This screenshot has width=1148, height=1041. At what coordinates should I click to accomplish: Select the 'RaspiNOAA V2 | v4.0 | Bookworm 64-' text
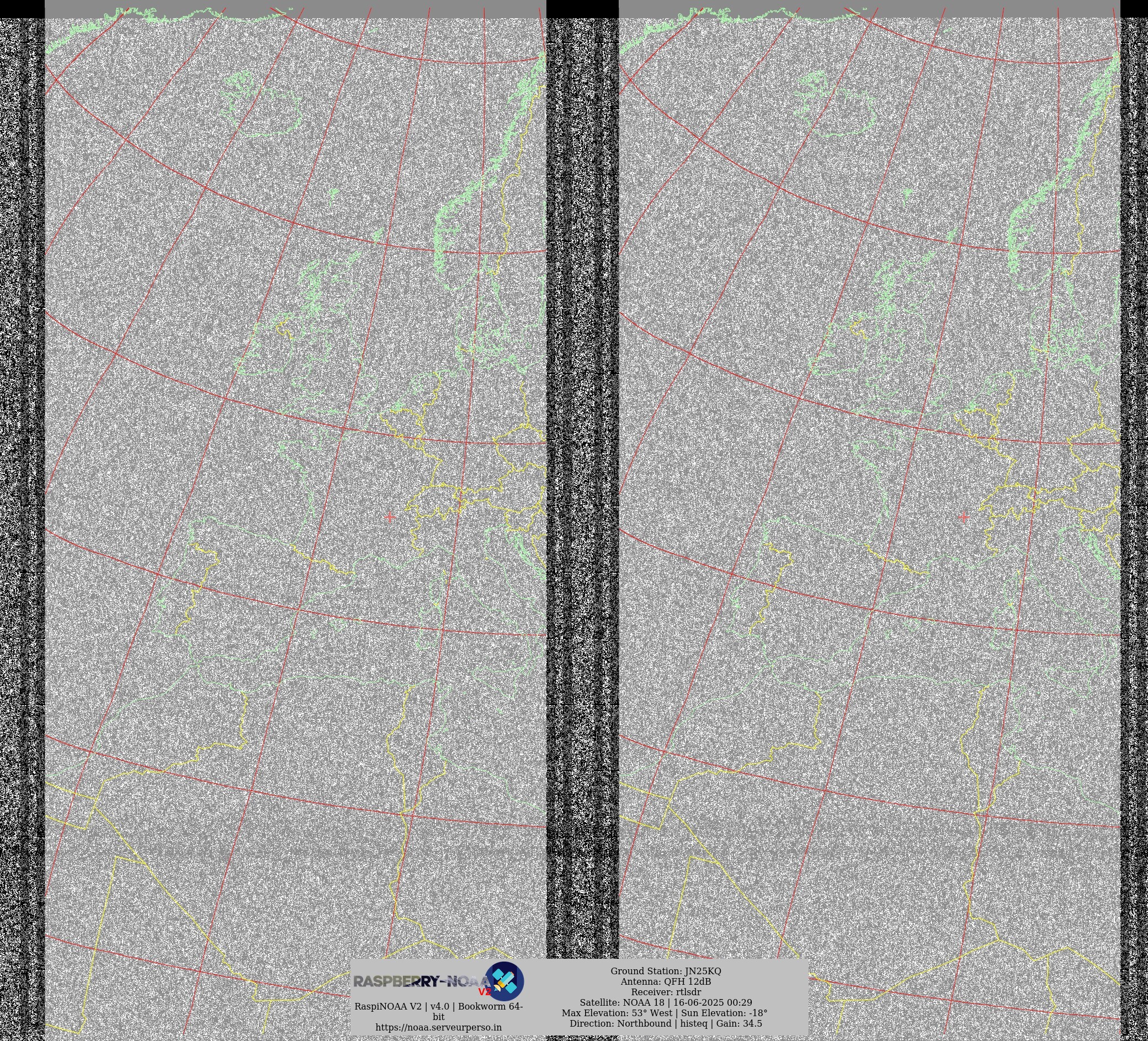click(x=438, y=1006)
